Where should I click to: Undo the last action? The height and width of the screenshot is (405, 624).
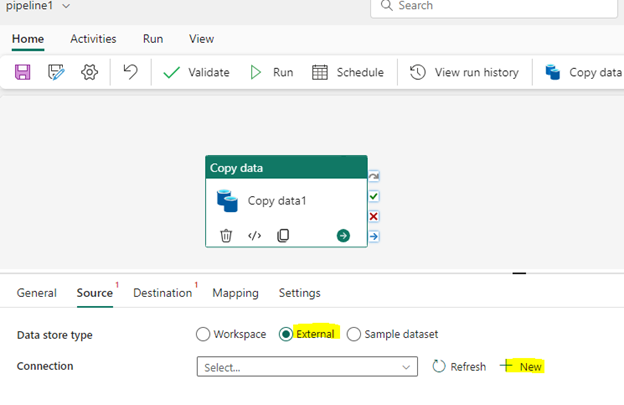pyautogui.click(x=131, y=72)
